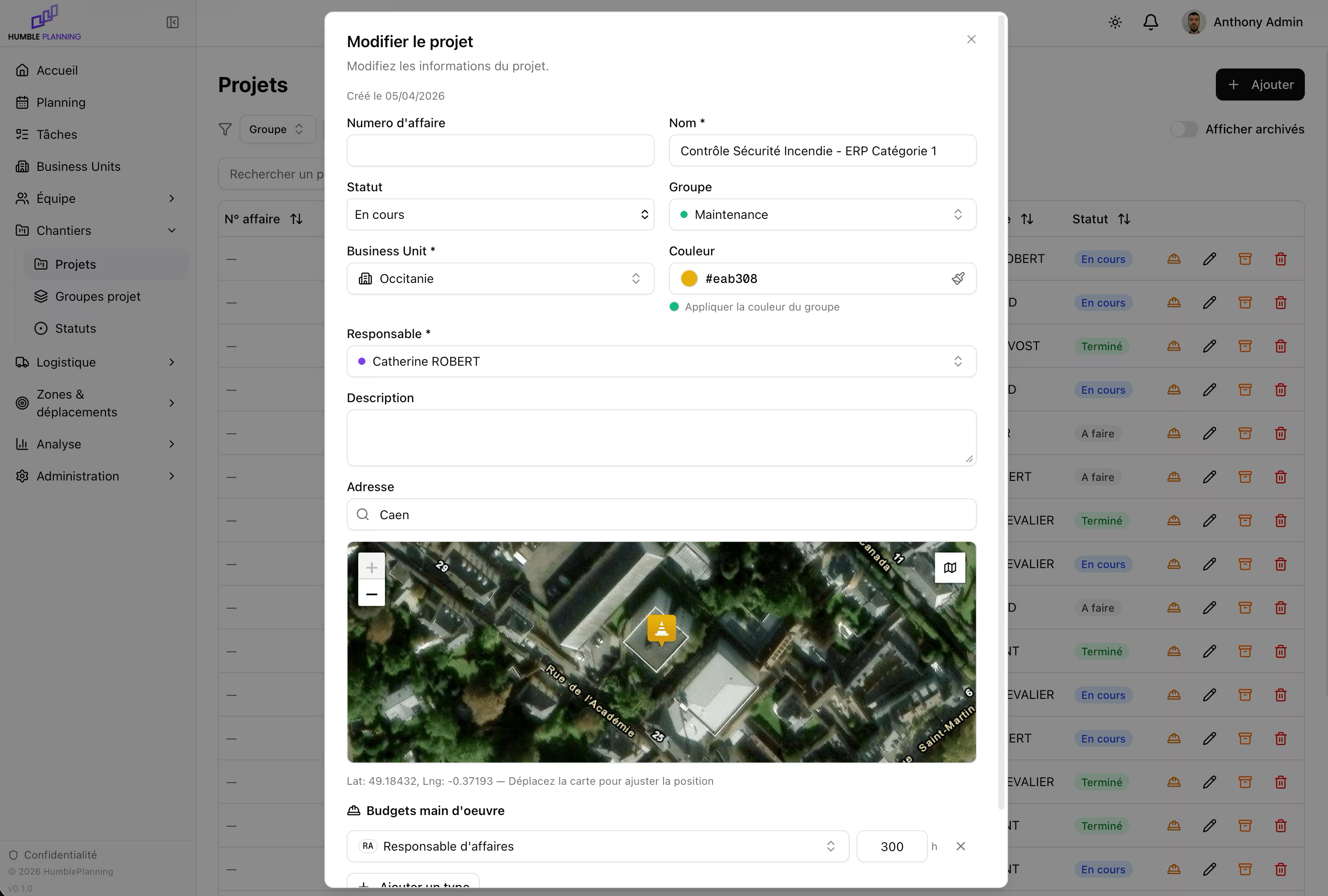This screenshot has height=896, width=1328.
Task: Zoom out on the map
Action: click(x=372, y=594)
